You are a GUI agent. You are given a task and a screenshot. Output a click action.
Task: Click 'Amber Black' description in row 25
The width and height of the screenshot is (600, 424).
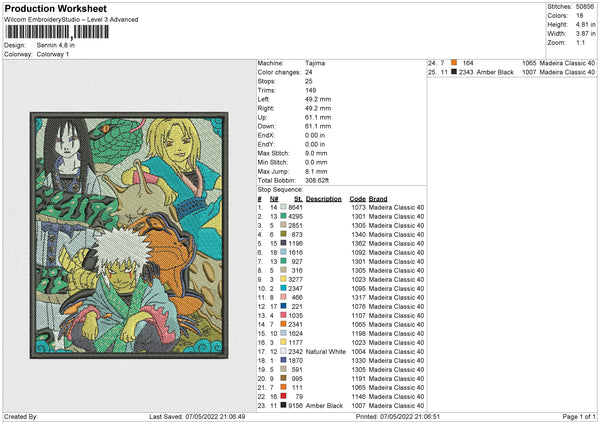pyautogui.click(x=495, y=72)
